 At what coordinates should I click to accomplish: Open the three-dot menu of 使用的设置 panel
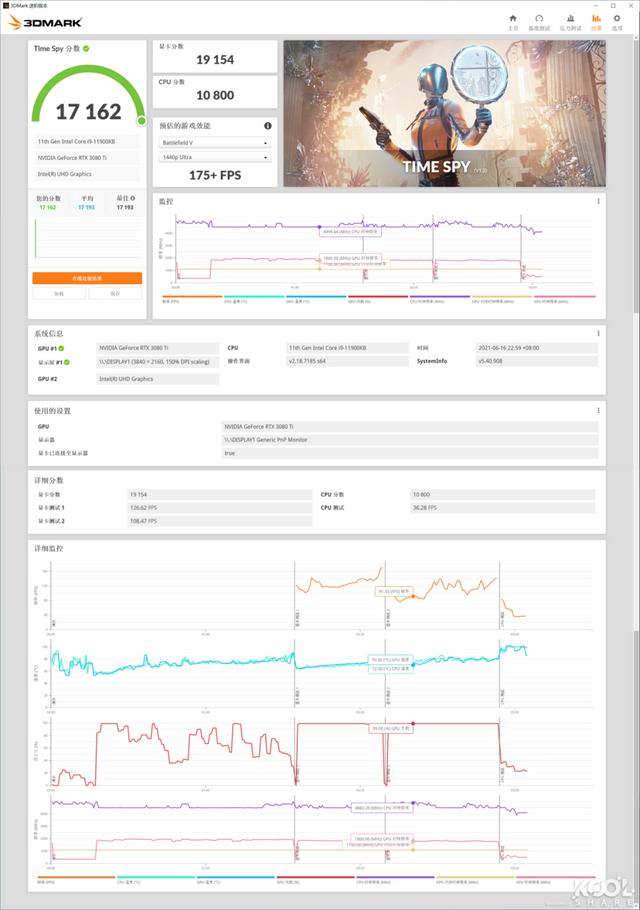[598, 411]
